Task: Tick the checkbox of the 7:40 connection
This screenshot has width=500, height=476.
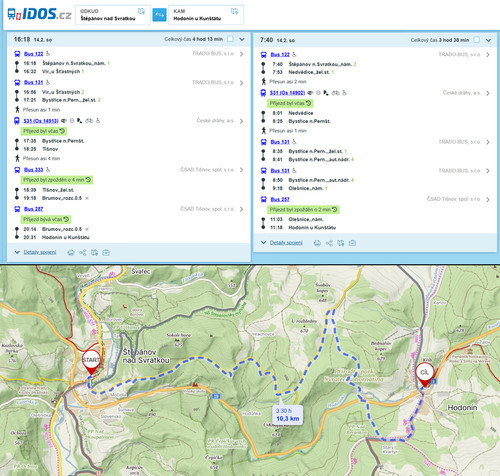Action: [477, 40]
